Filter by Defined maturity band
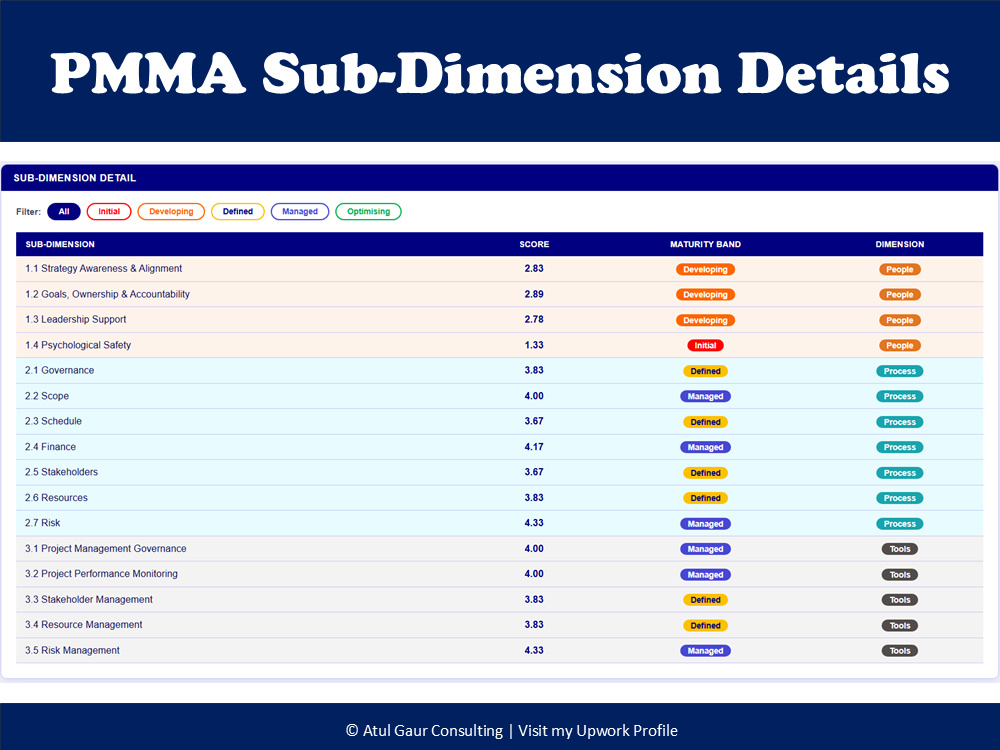The width and height of the screenshot is (1000, 750). pyautogui.click(x=238, y=211)
